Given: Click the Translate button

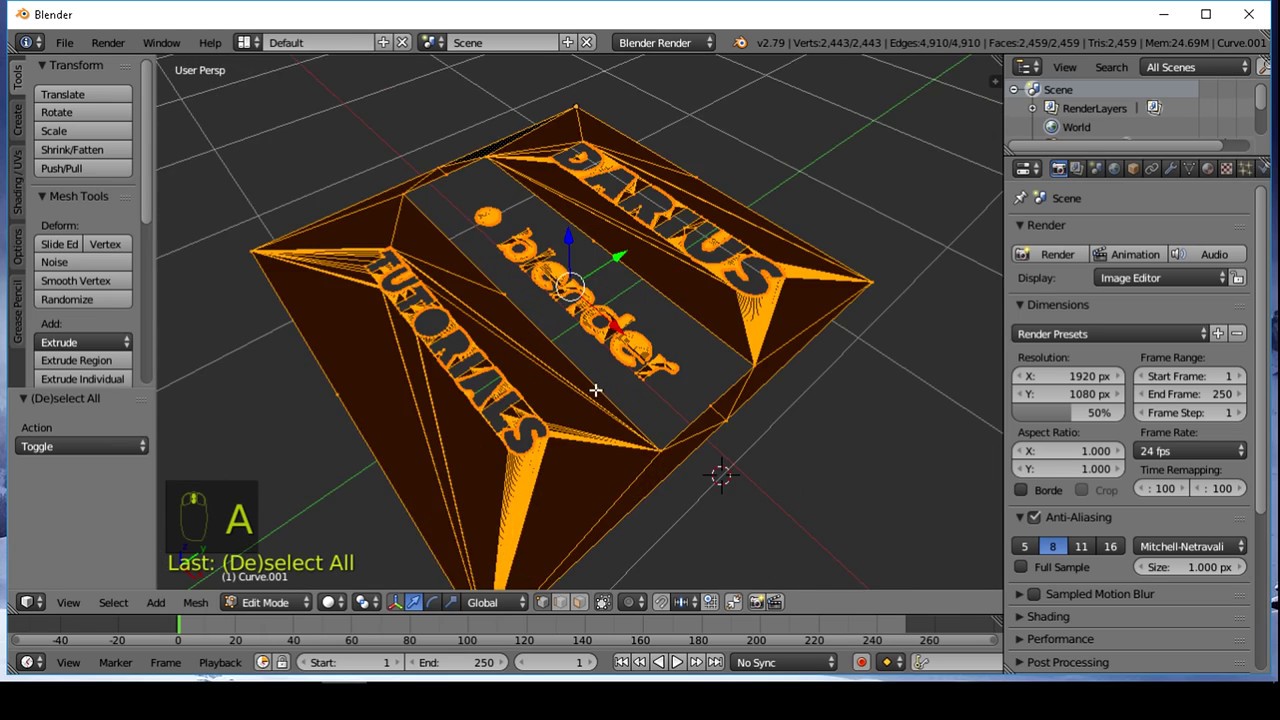Looking at the screenshot, I should (x=83, y=94).
